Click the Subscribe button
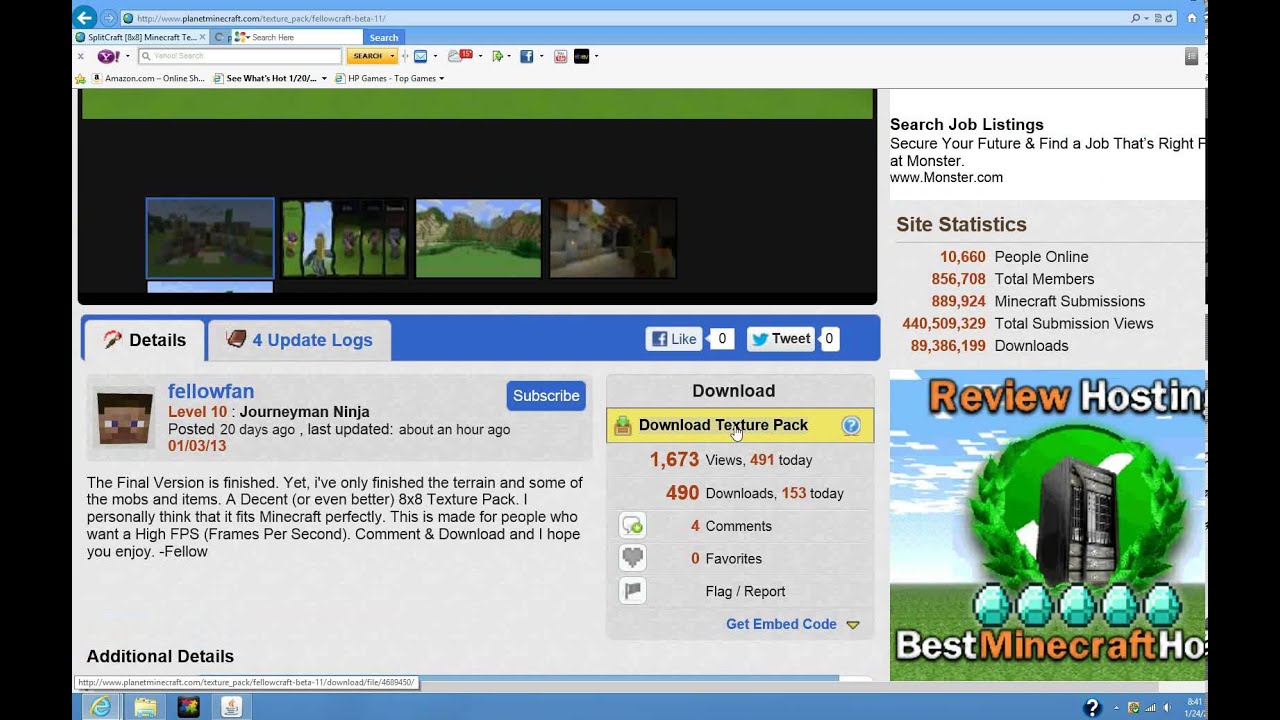The height and width of the screenshot is (720, 1280). [546, 396]
